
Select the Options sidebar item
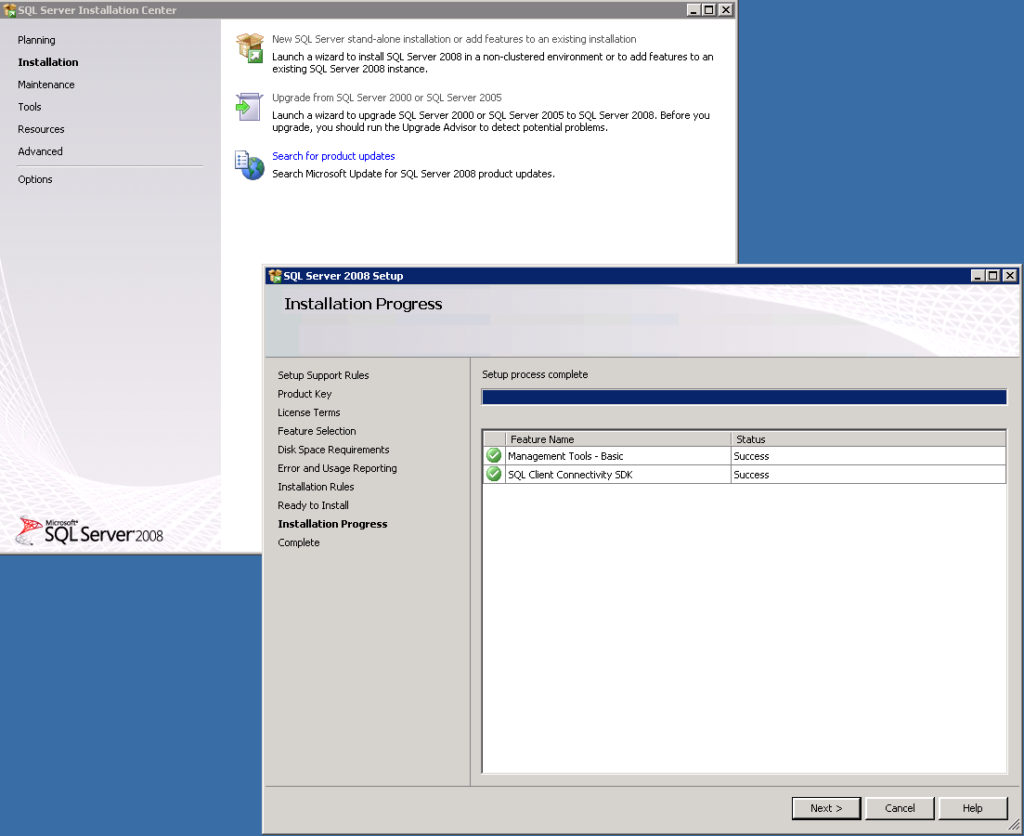pos(34,179)
